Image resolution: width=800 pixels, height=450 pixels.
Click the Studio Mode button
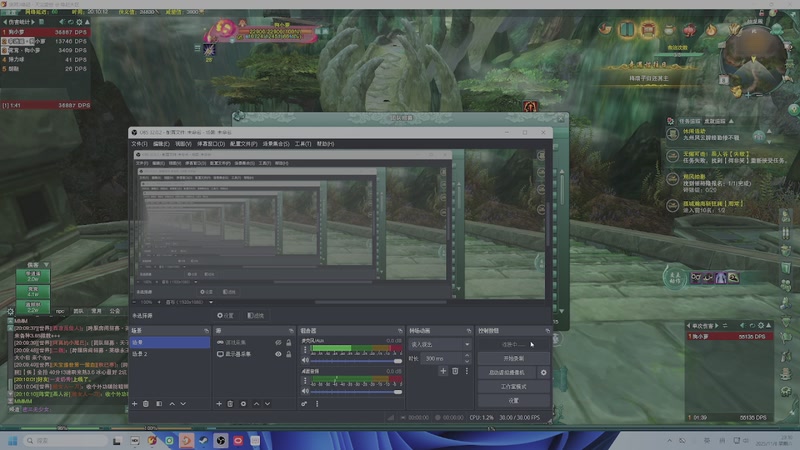click(514, 387)
